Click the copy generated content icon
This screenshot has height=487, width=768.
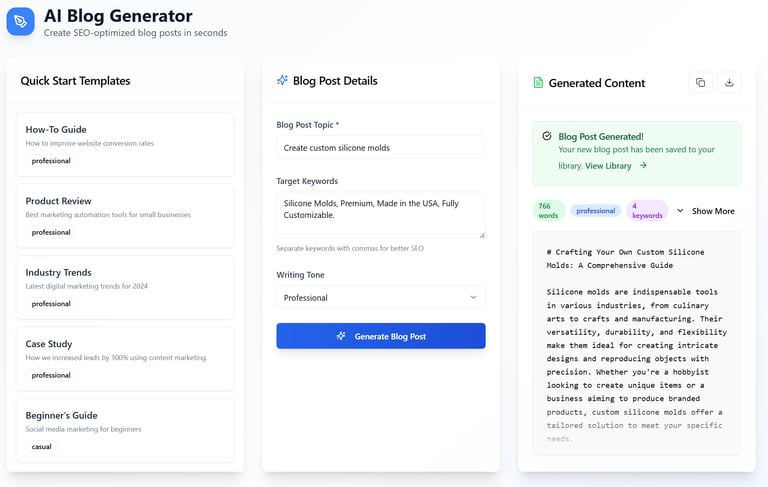pyautogui.click(x=700, y=83)
